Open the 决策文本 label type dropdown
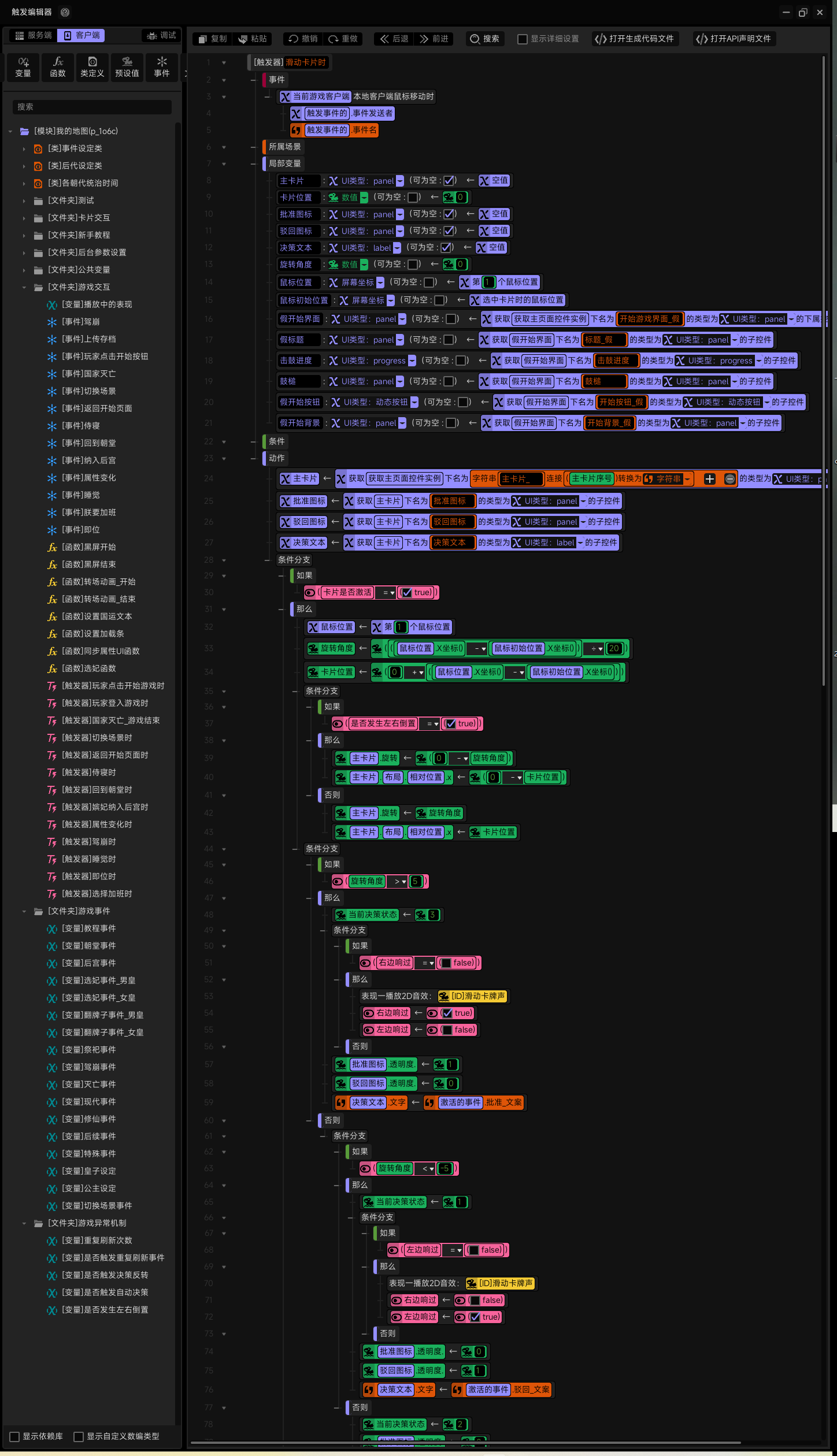Screen dimensions: 837x1456 point(397,248)
